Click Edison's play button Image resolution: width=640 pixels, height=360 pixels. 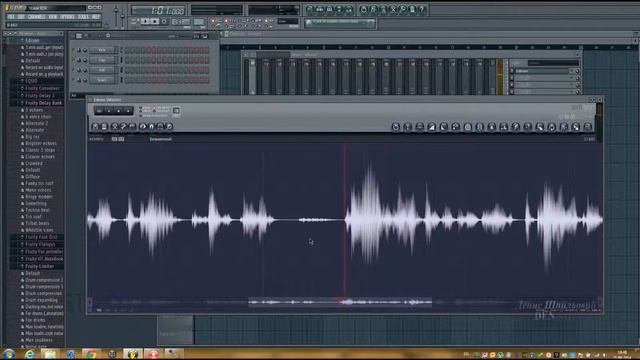pyautogui.click(x=109, y=111)
